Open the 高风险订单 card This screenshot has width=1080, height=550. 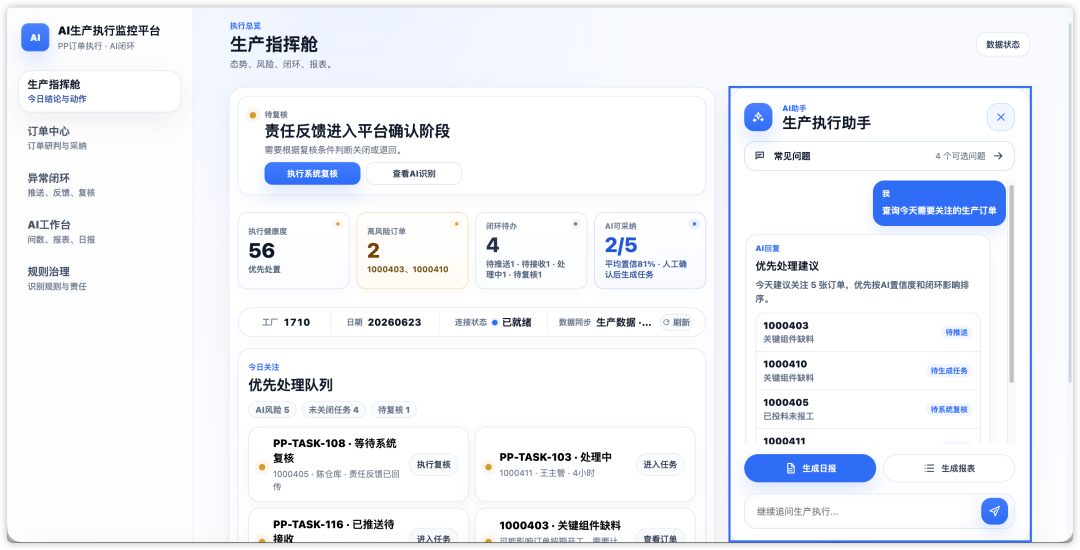(x=412, y=251)
